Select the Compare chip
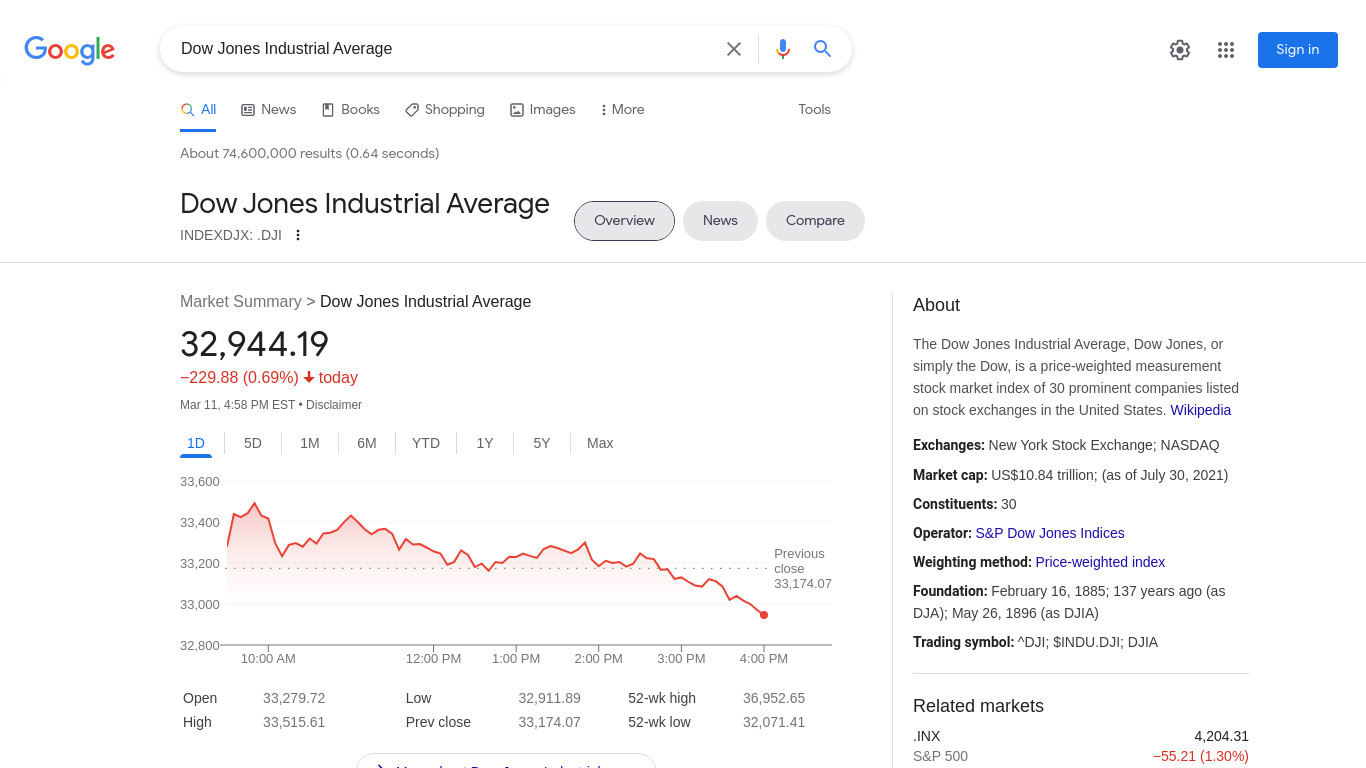This screenshot has width=1366, height=768. [815, 221]
